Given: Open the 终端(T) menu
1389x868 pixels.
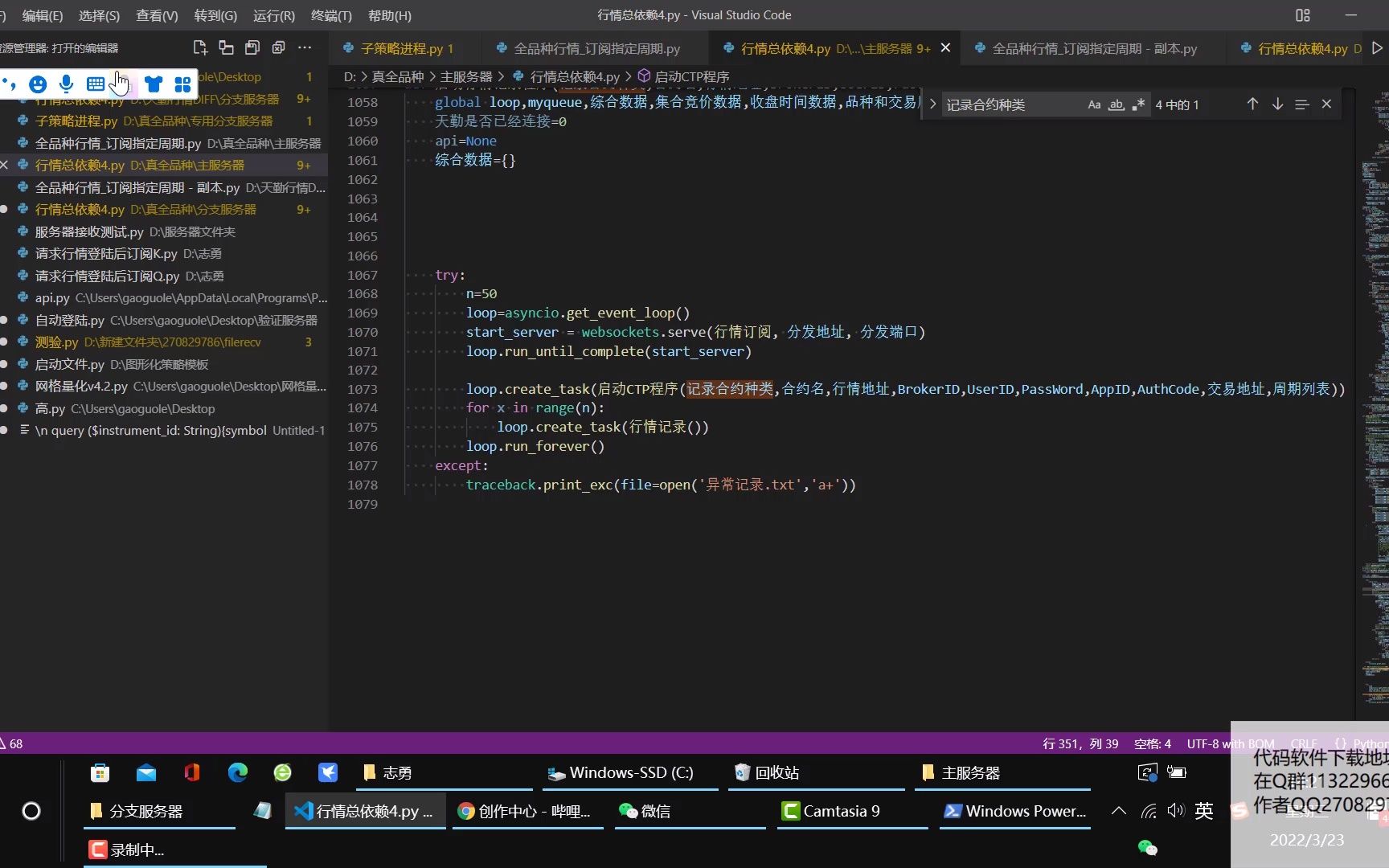Looking at the screenshot, I should tap(331, 15).
